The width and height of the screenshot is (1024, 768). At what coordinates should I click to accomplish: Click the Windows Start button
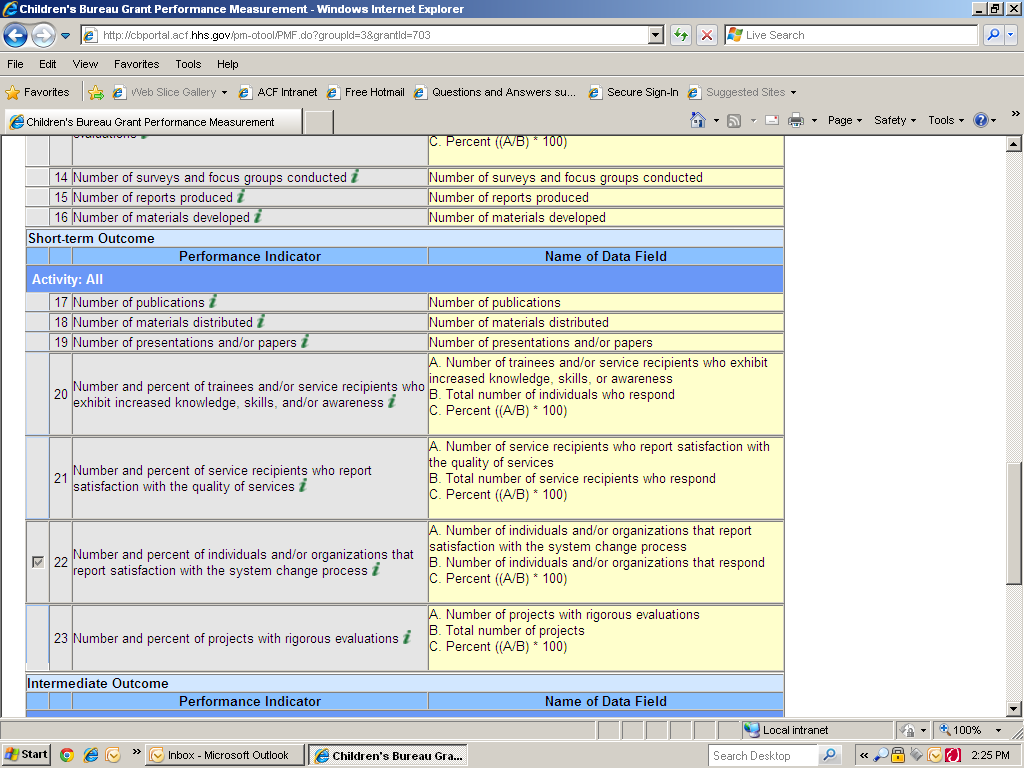point(26,755)
